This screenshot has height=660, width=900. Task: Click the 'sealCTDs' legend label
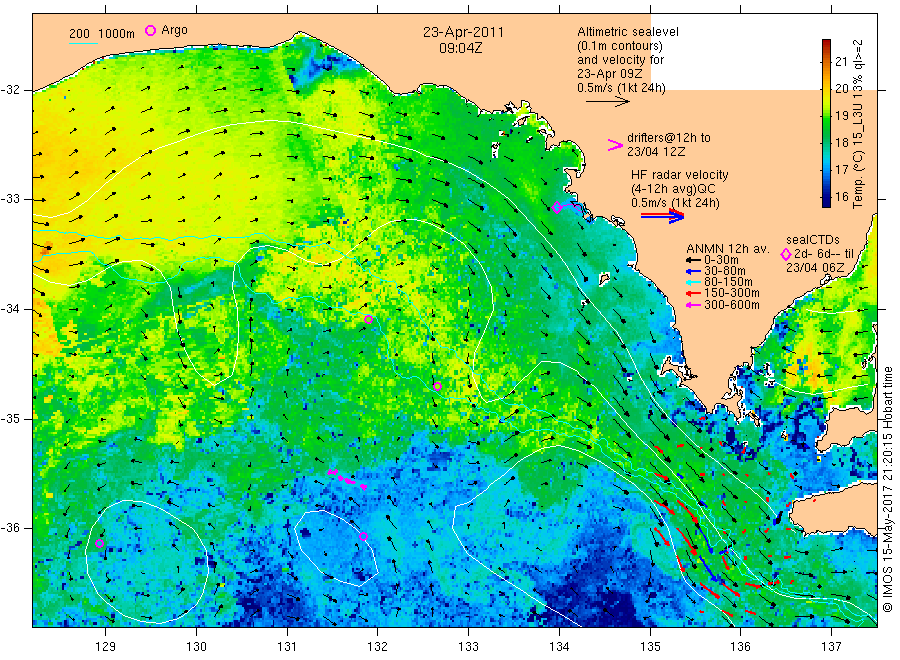(x=813, y=240)
